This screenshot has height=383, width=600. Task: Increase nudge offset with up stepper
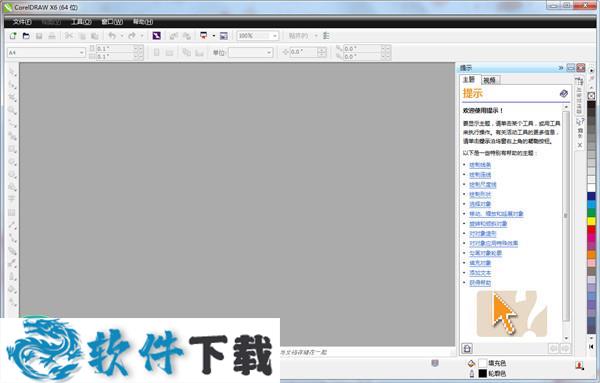click(322, 50)
